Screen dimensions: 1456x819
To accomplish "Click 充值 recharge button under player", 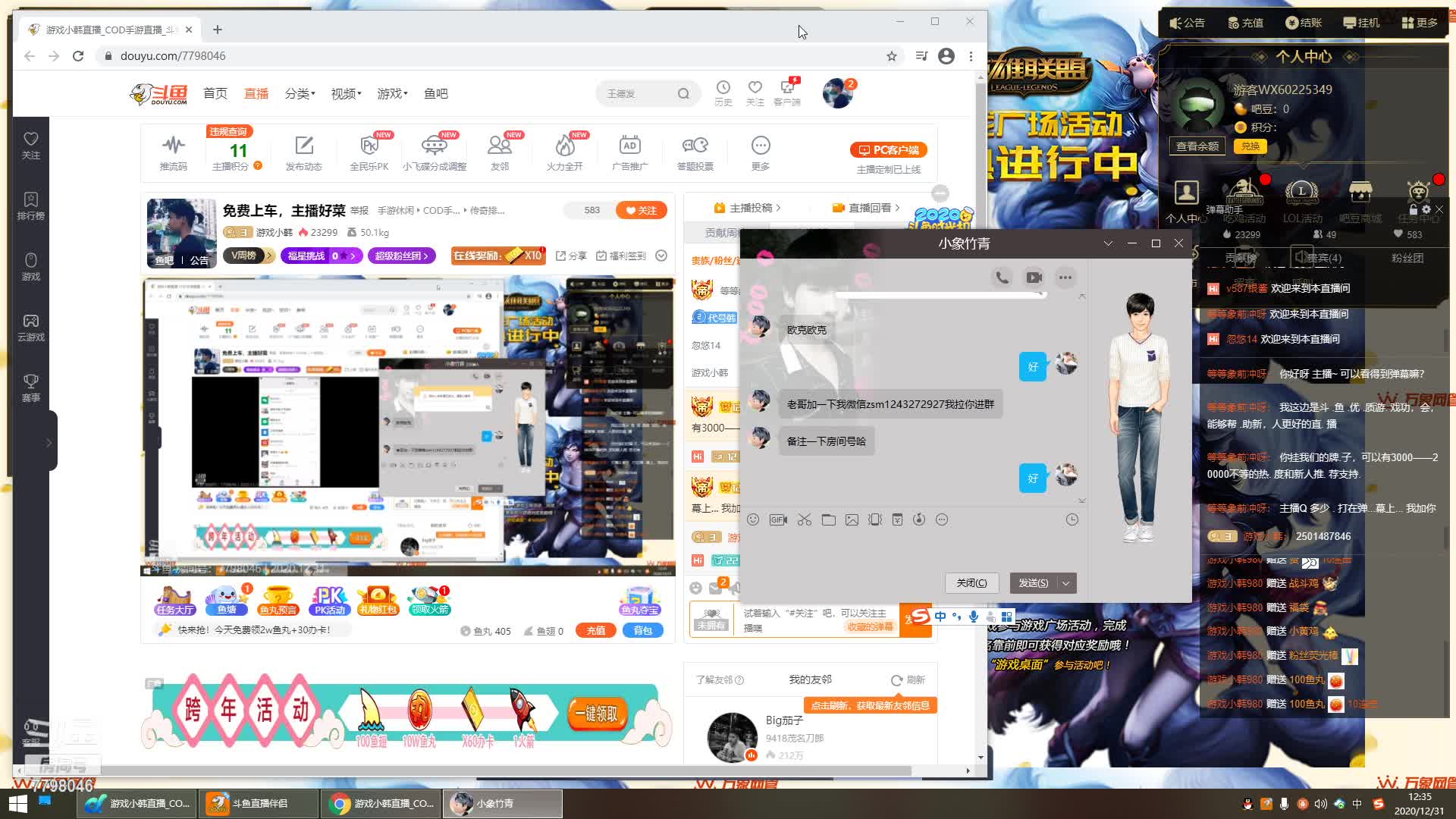I will coord(596,631).
